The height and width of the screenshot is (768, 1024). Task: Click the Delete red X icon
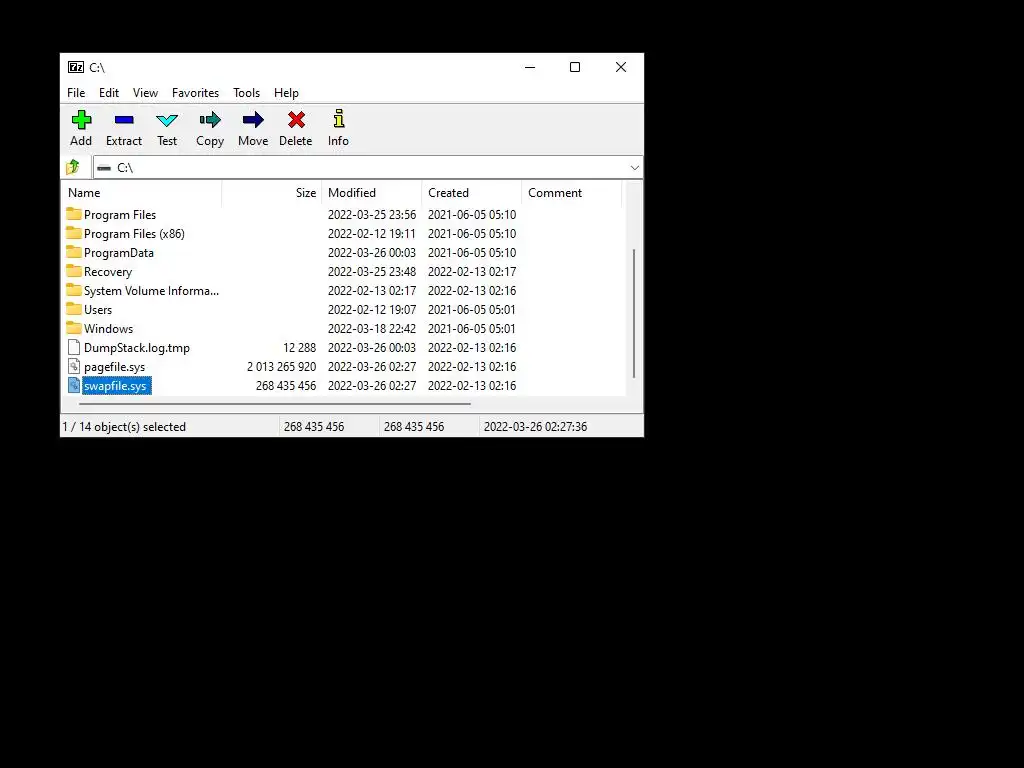(x=296, y=120)
